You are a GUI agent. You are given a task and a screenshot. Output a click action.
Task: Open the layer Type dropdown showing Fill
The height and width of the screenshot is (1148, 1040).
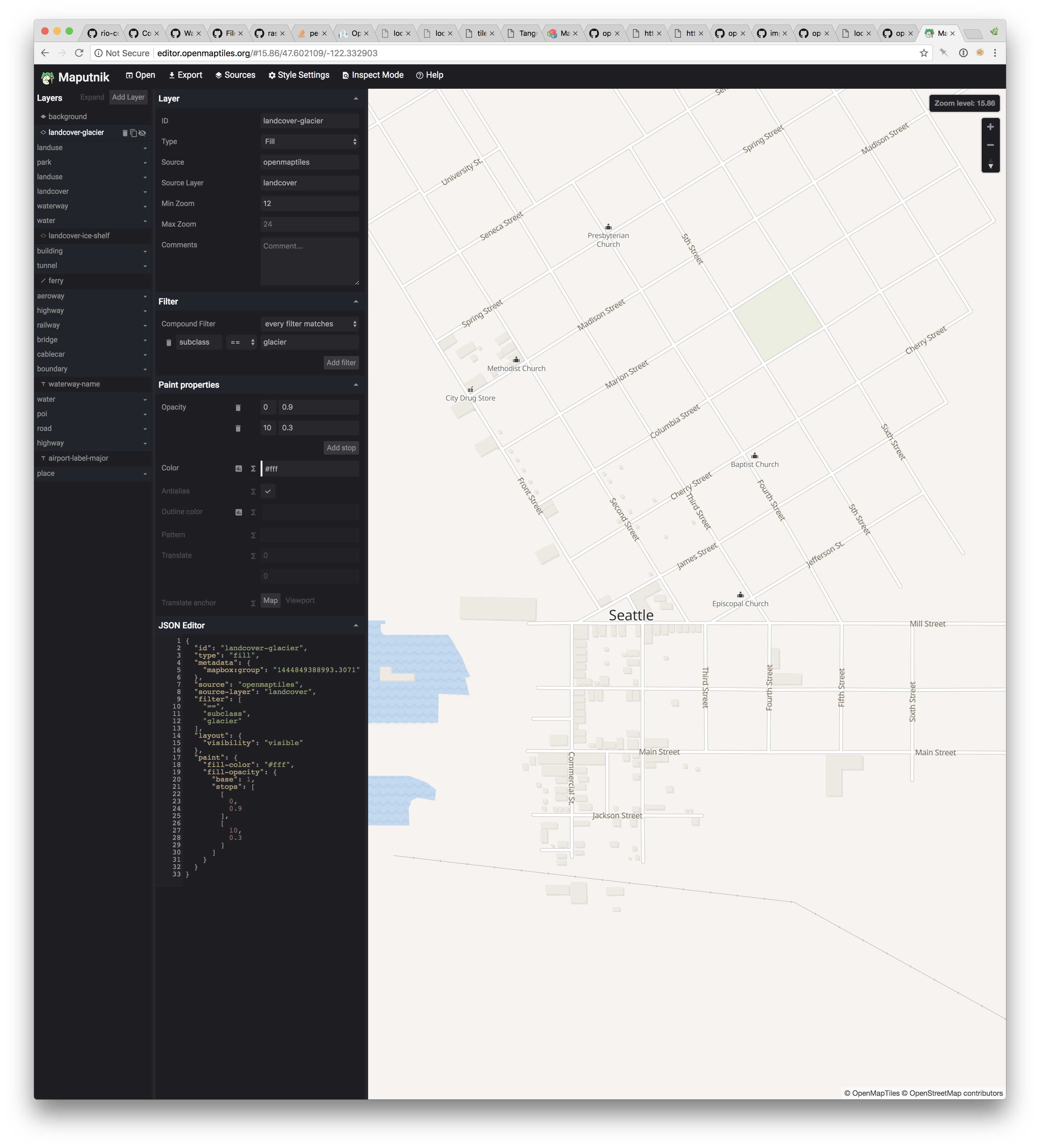pos(309,141)
